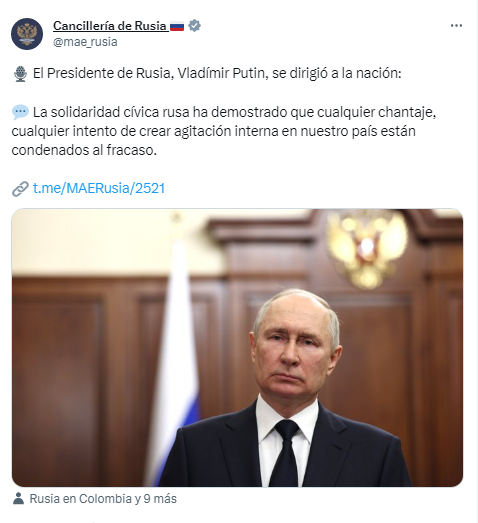This screenshot has width=478, height=523.
Task: Open the @mae_rusia handle
Action: [x=85, y=42]
